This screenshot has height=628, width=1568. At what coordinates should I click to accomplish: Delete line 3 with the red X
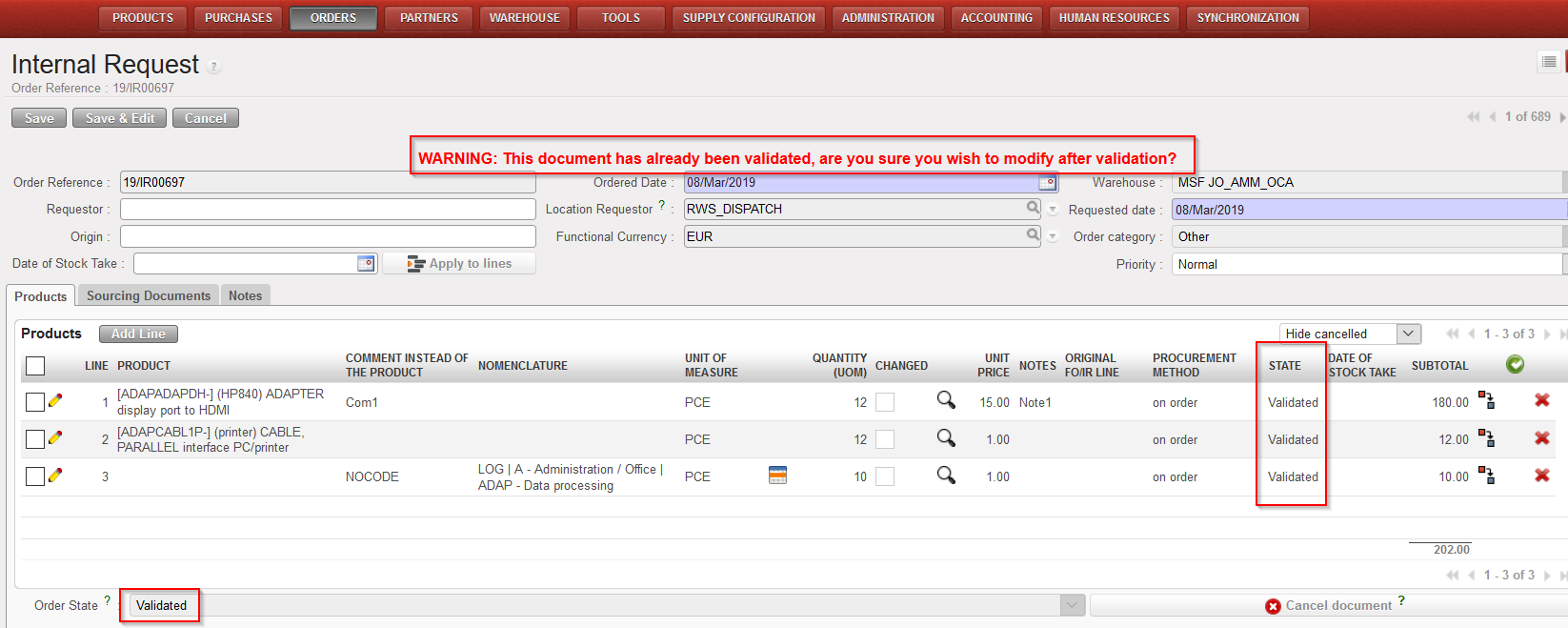[x=1542, y=476]
